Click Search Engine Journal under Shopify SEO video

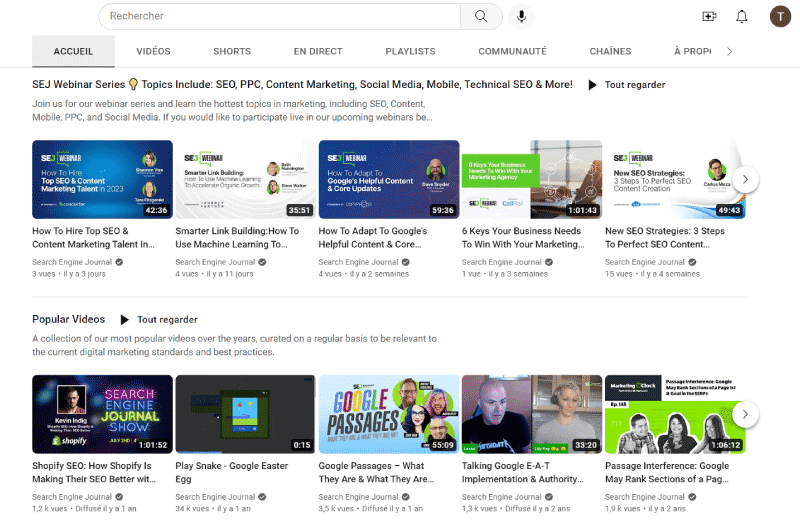tap(72, 497)
